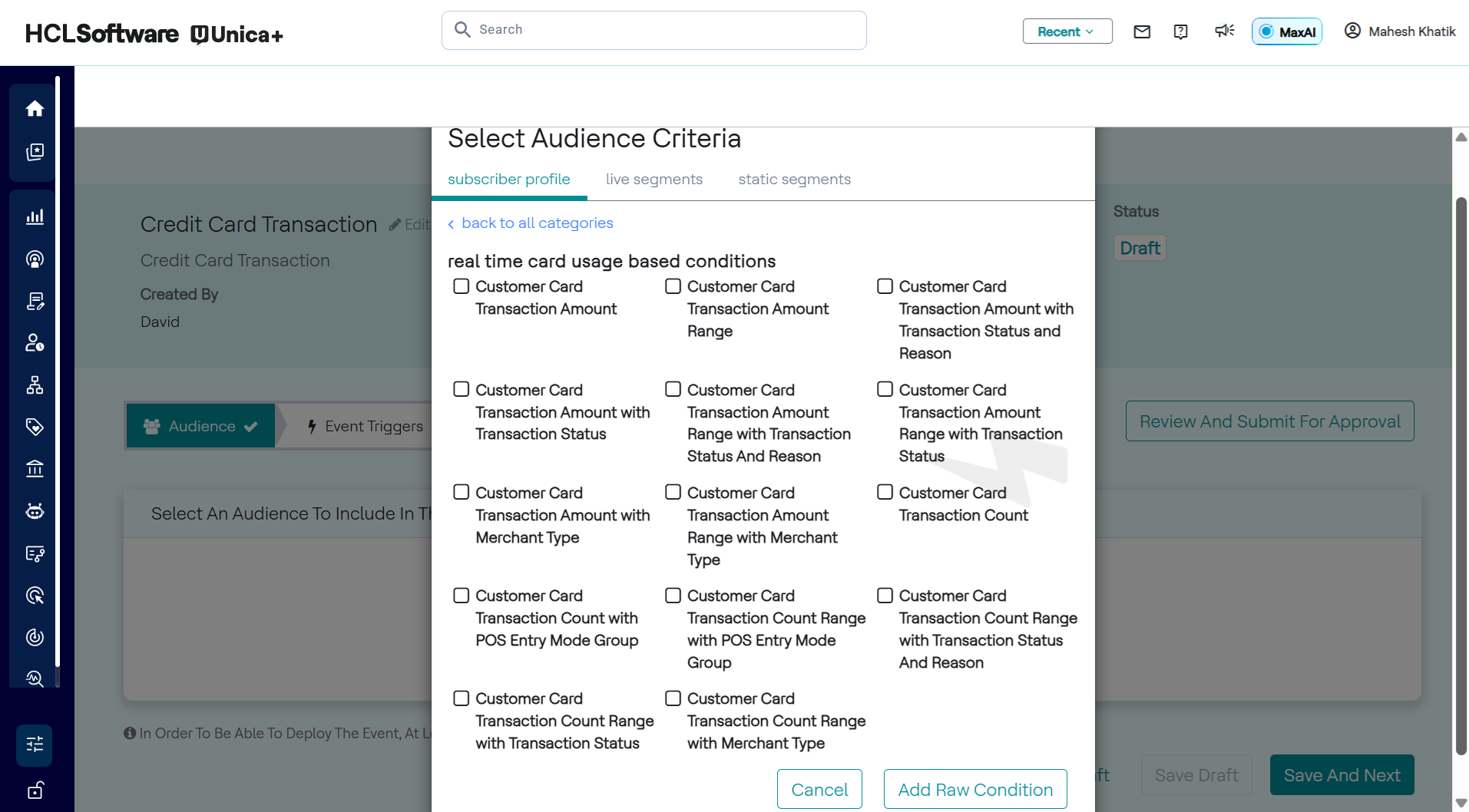Click the Add Raw Condition button

tap(974, 789)
